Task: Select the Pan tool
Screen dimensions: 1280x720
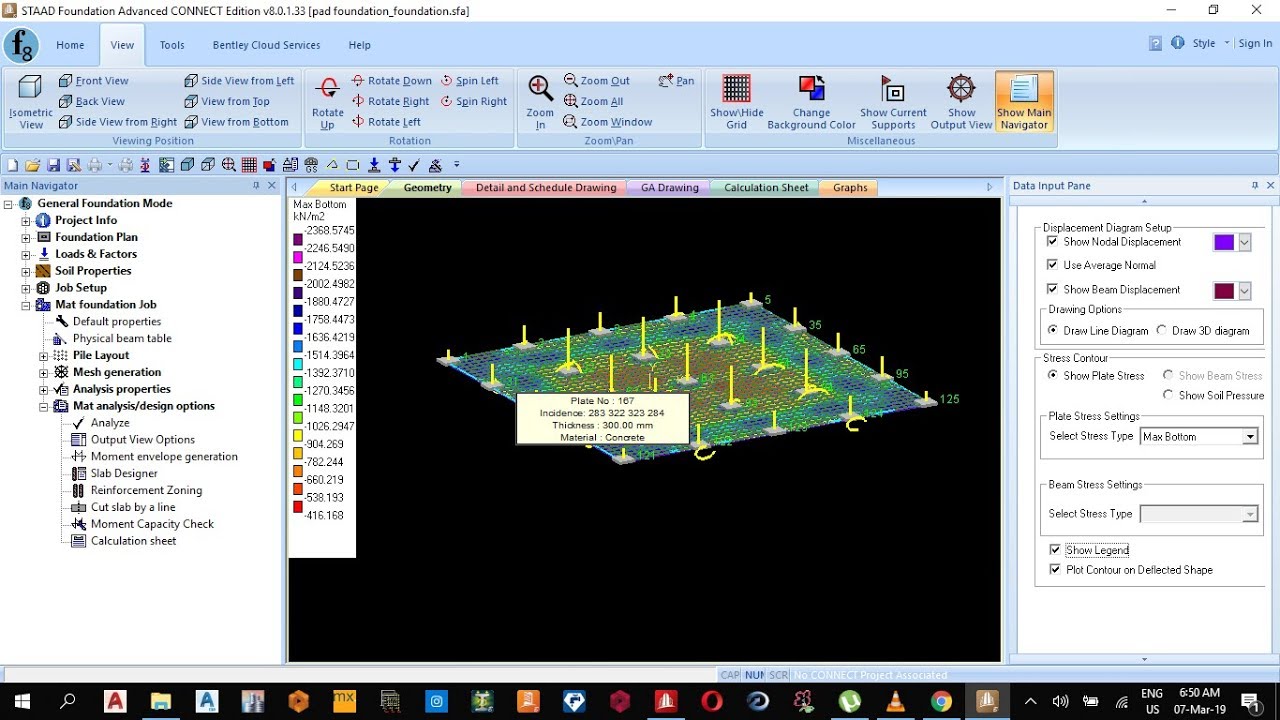Action: (x=677, y=81)
